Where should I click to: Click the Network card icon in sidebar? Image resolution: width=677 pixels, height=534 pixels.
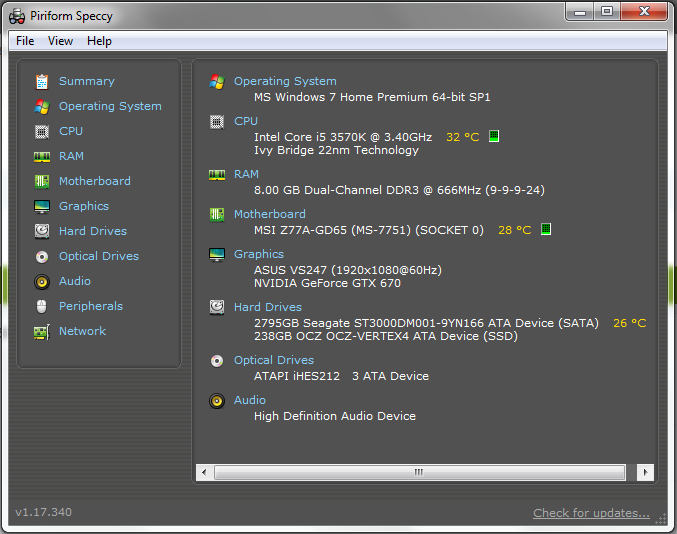click(42, 332)
